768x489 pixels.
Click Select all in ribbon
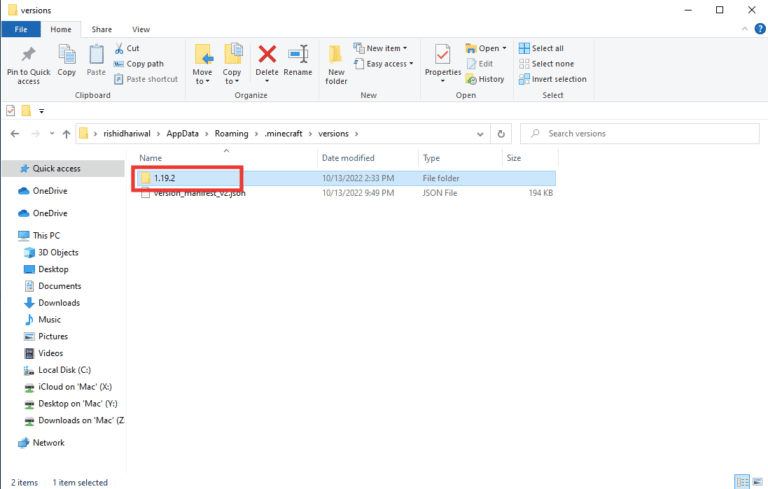(541, 48)
